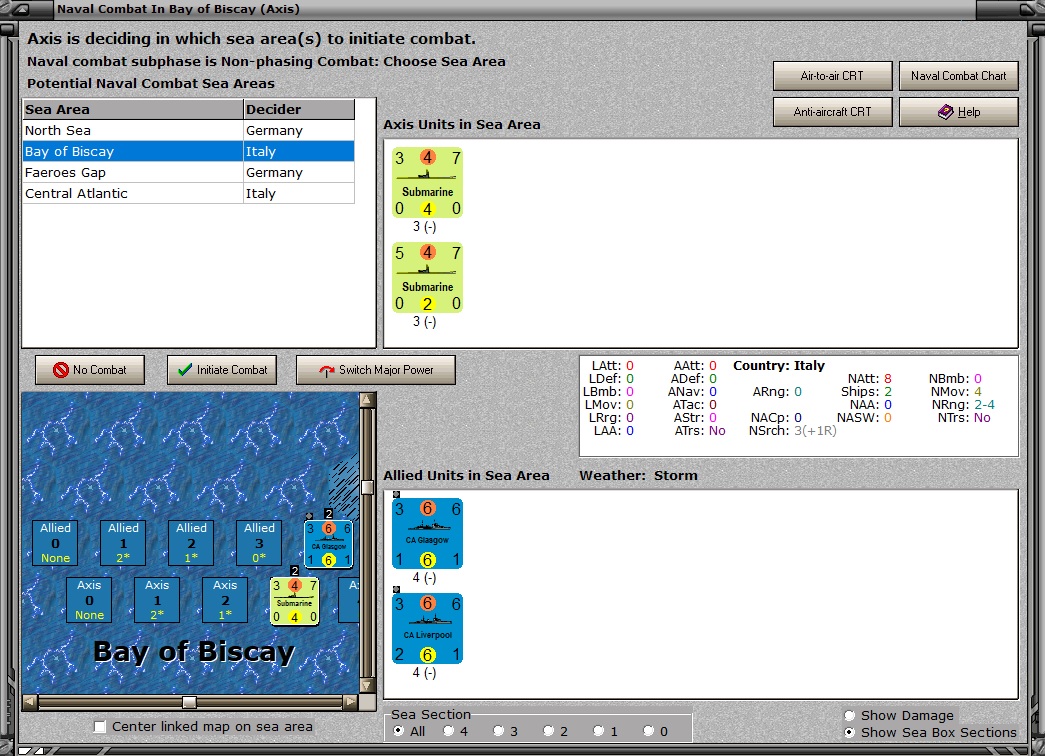Screen dimensions: 1045x756
Task: Select Faeroes Gap sea area row
Action: pos(189,173)
